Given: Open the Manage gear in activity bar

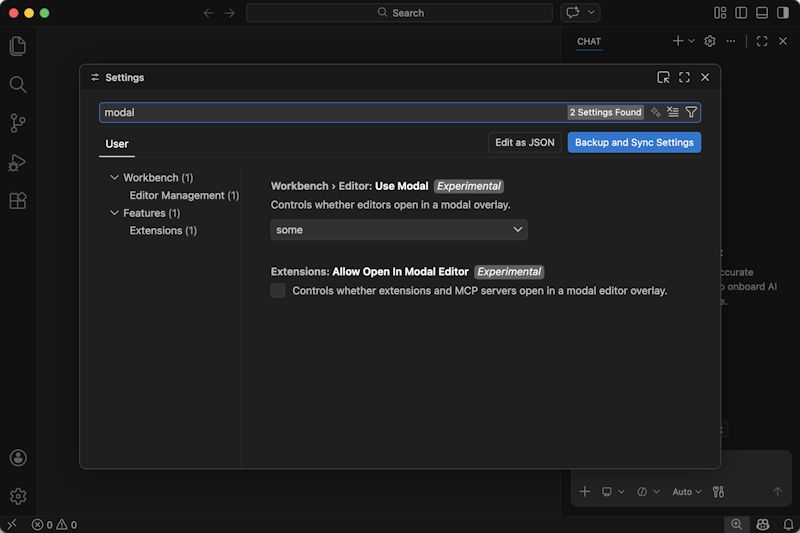Looking at the screenshot, I should [x=18, y=496].
